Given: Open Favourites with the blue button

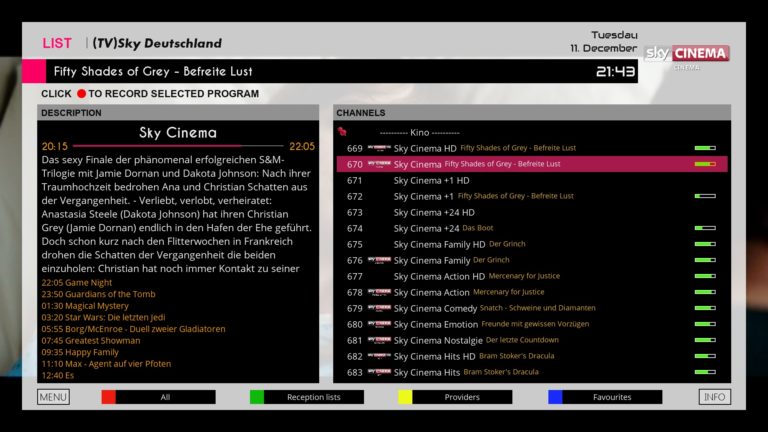Looking at the screenshot, I should (x=605, y=397).
